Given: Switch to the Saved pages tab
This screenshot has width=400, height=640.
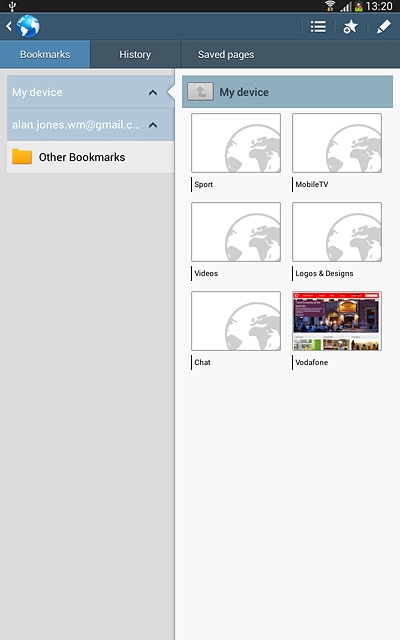Looking at the screenshot, I should (226, 54).
